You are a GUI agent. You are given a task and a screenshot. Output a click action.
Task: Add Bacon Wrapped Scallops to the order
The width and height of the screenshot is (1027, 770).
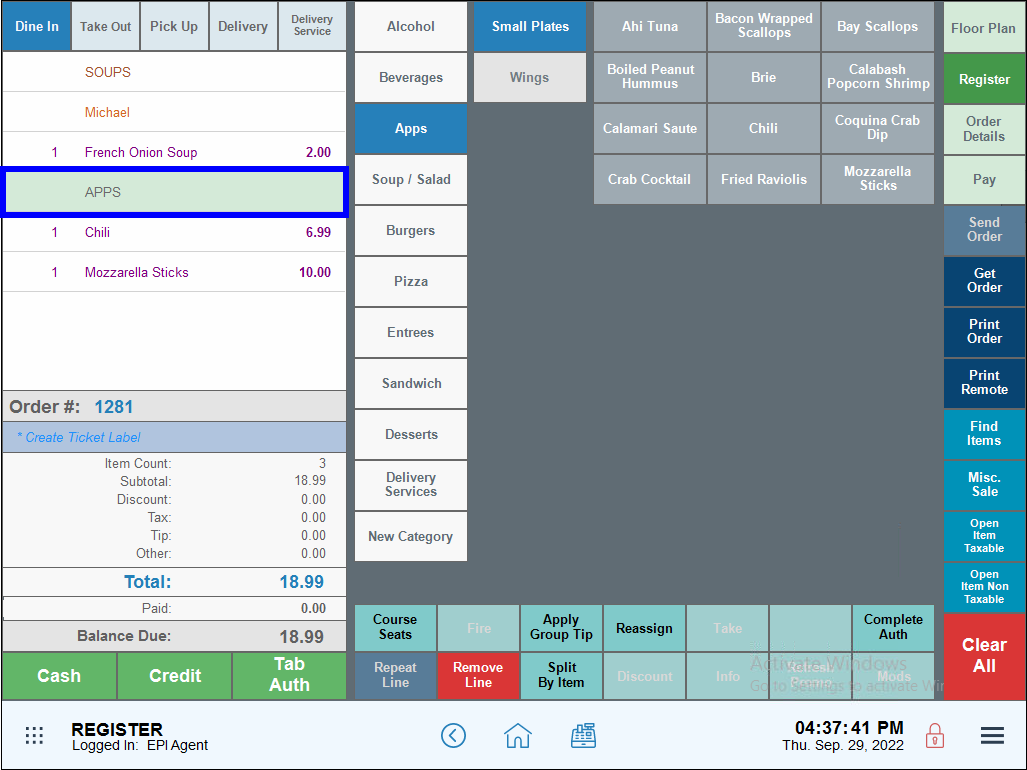coord(764,26)
